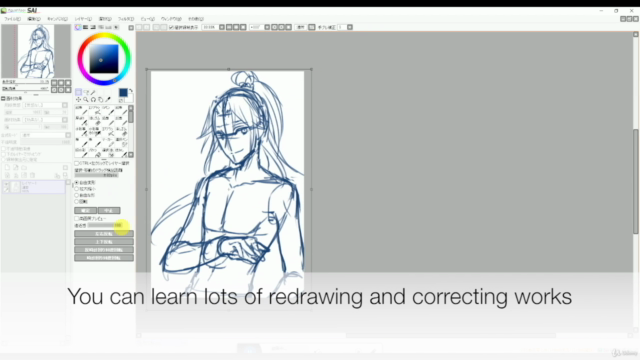The width and height of the screenshot is (640, 360).
Task: Select the eyedropper color picker tool
Action: (108, 100)
